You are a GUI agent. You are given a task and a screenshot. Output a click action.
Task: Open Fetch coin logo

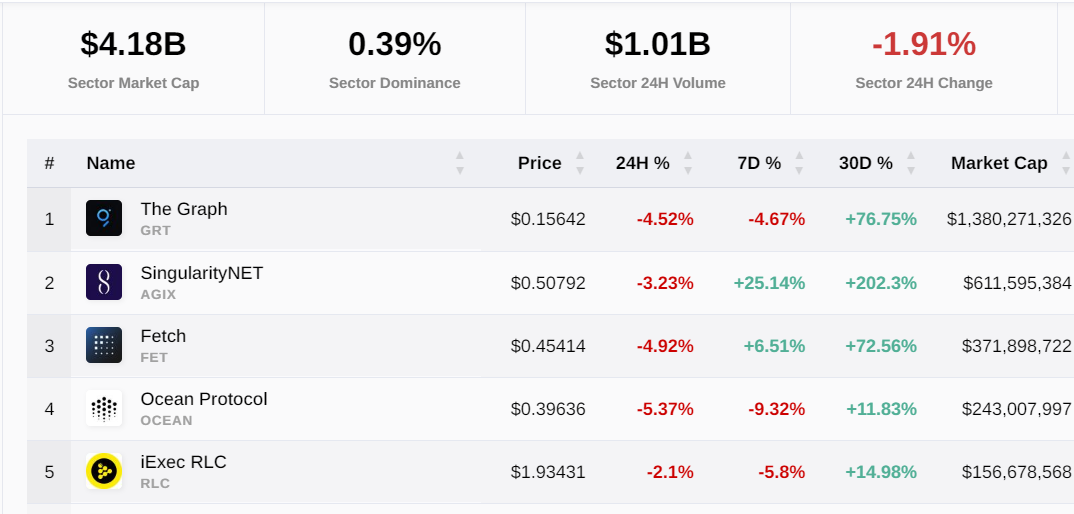tap(104, 345)
